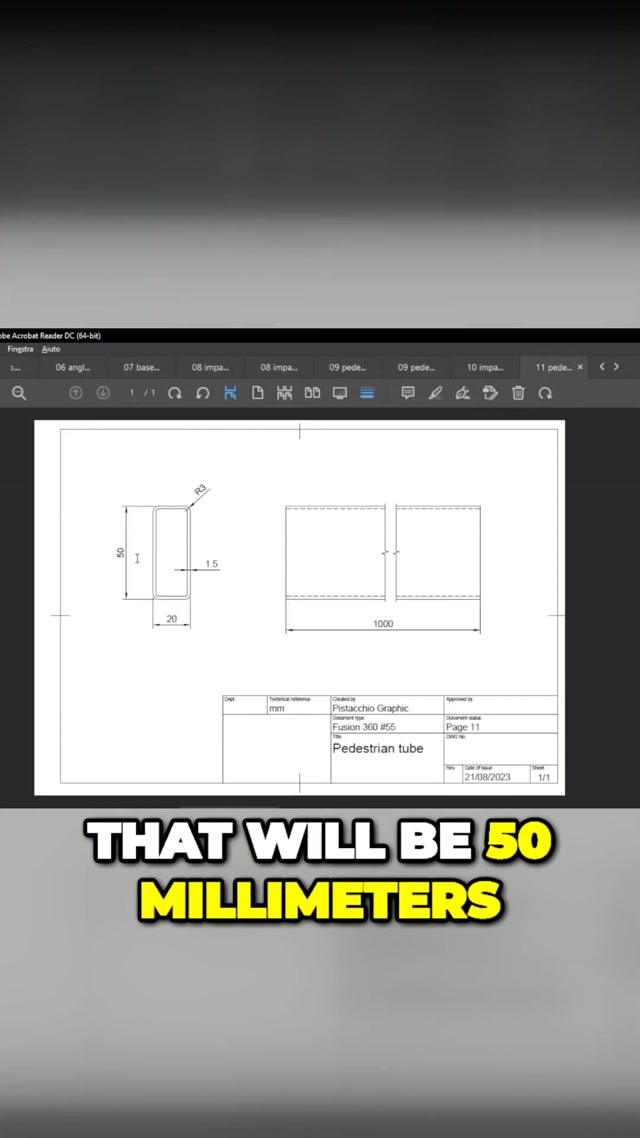This screenshot has height=1138, width=640.
Task: Click the zoom out magnifier icon
Action: [x=19, y=393]
